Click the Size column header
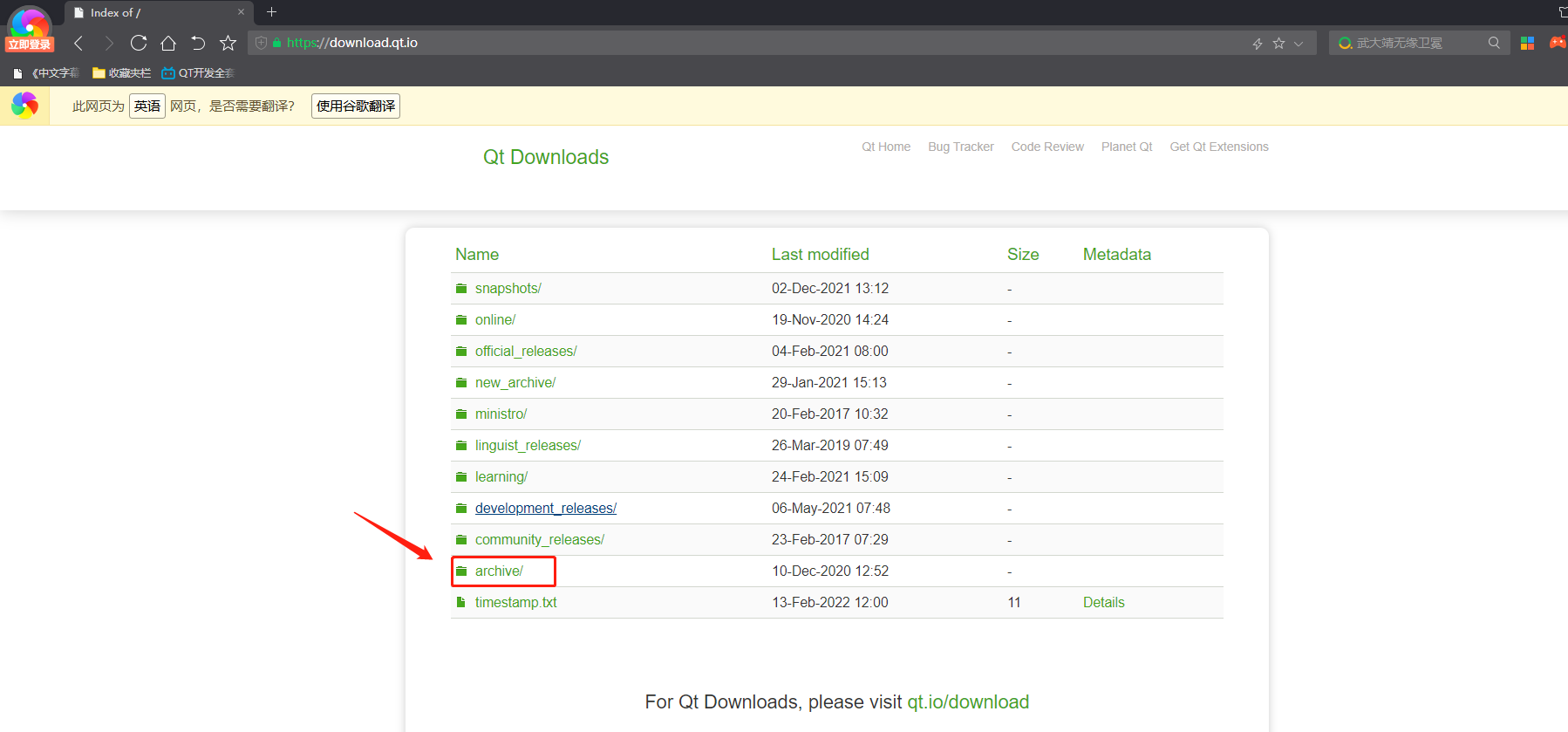This screenshot has width=1568, height=732. point(1023,255)
